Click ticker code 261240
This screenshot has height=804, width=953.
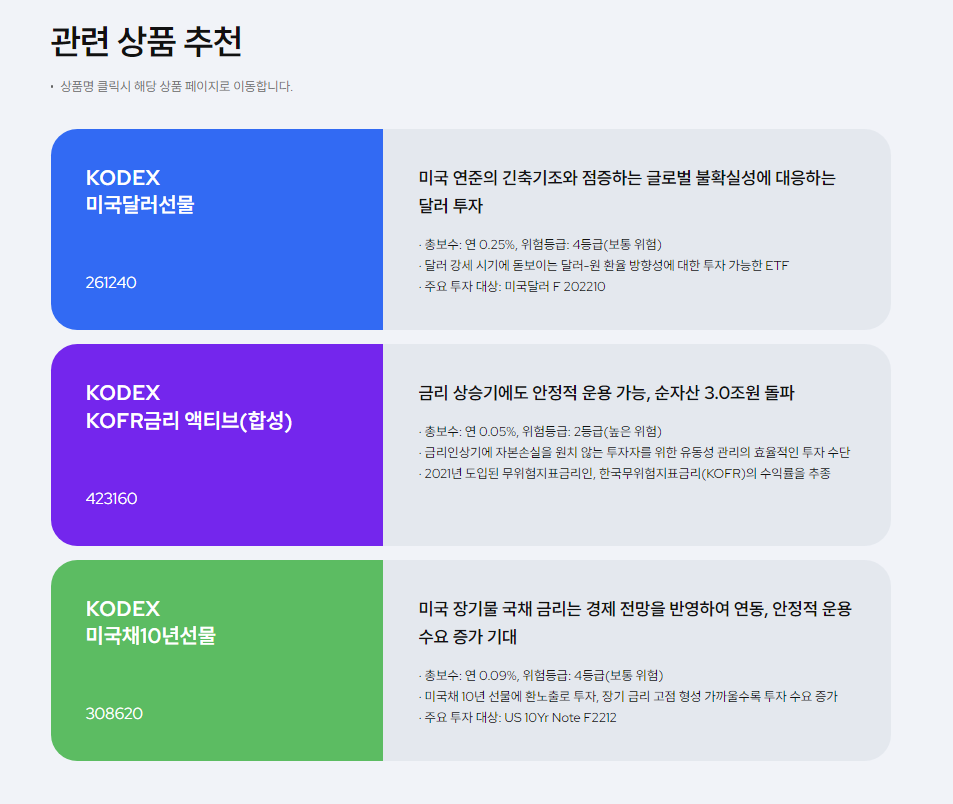point(111,283)
